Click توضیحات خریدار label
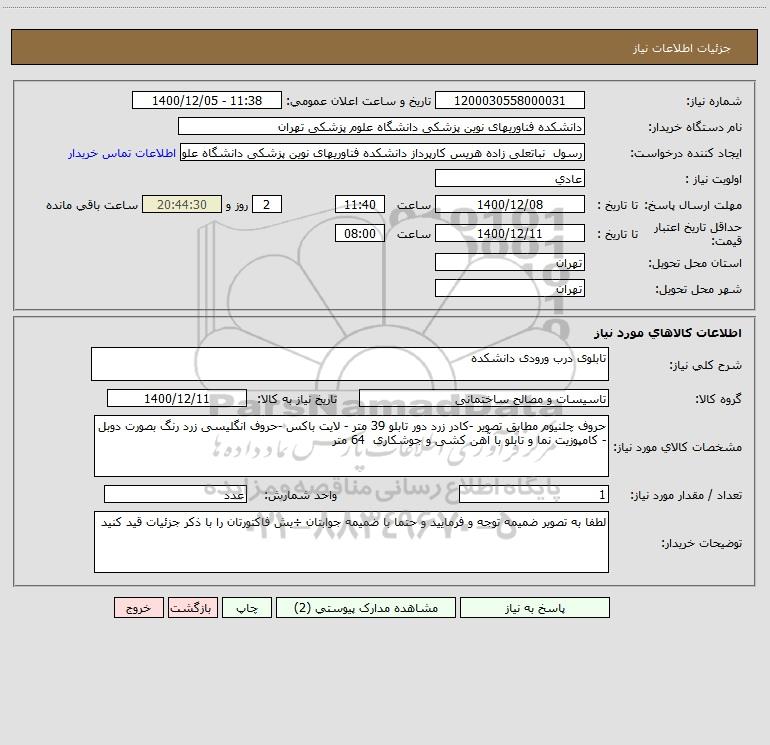 pos(701,543)
